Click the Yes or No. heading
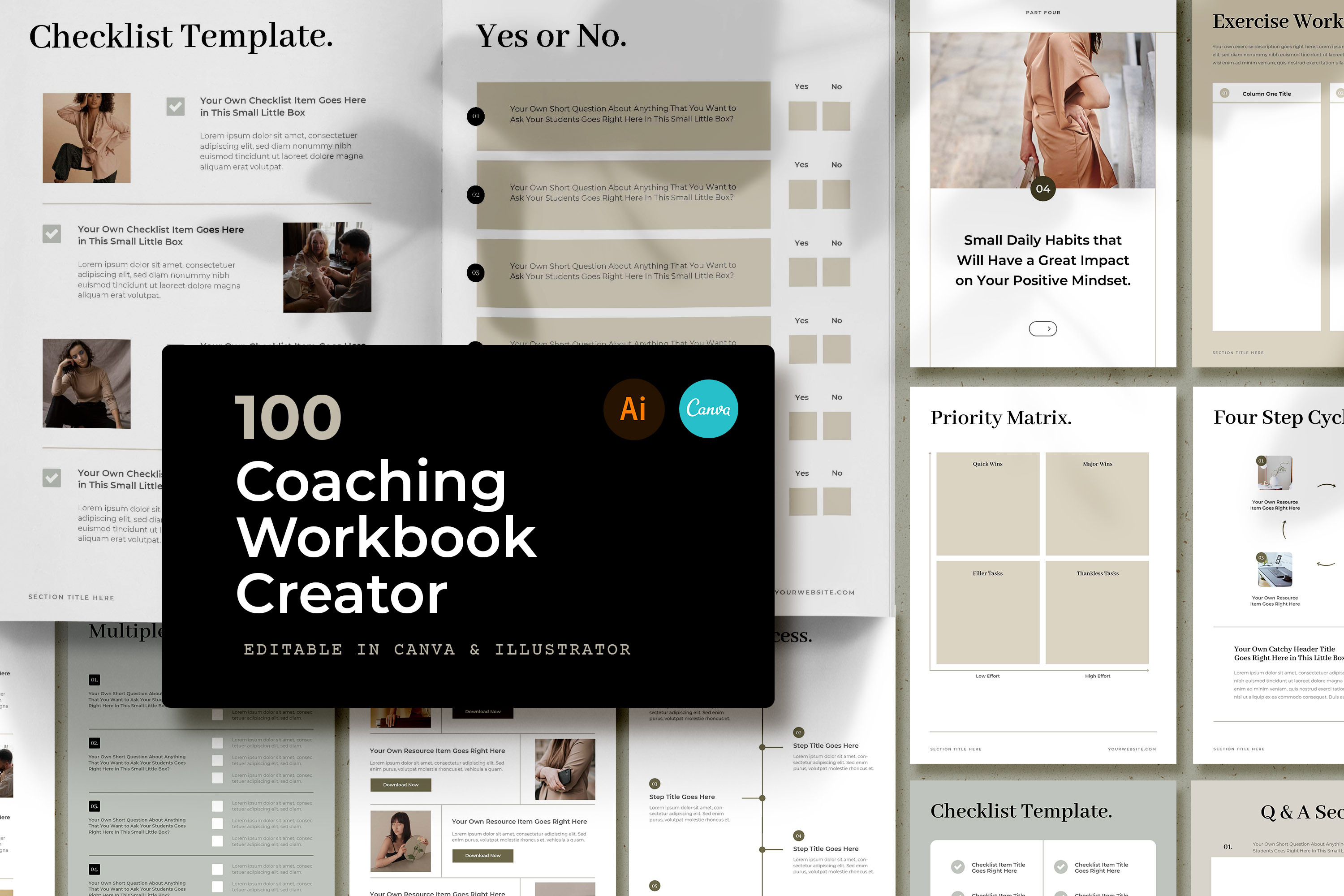 click(x=551, y=36)
